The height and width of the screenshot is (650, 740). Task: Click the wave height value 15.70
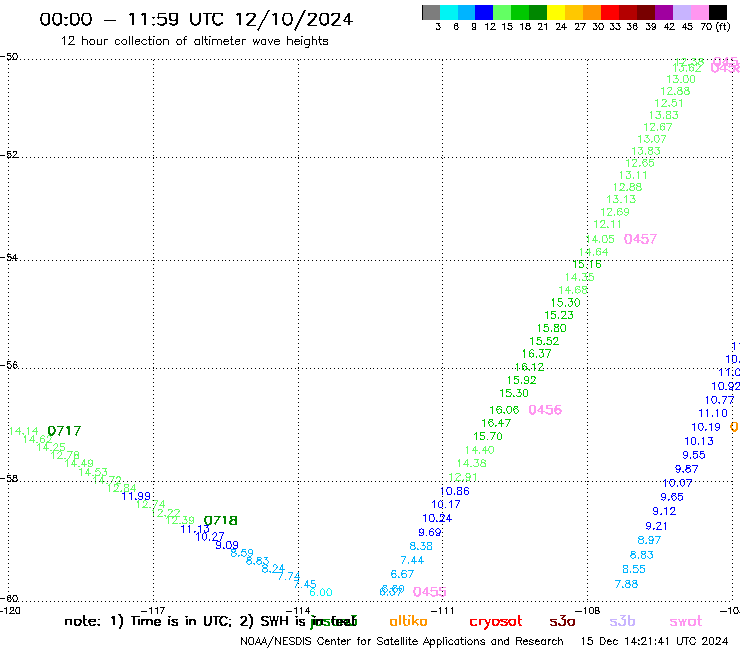point(488,436)
